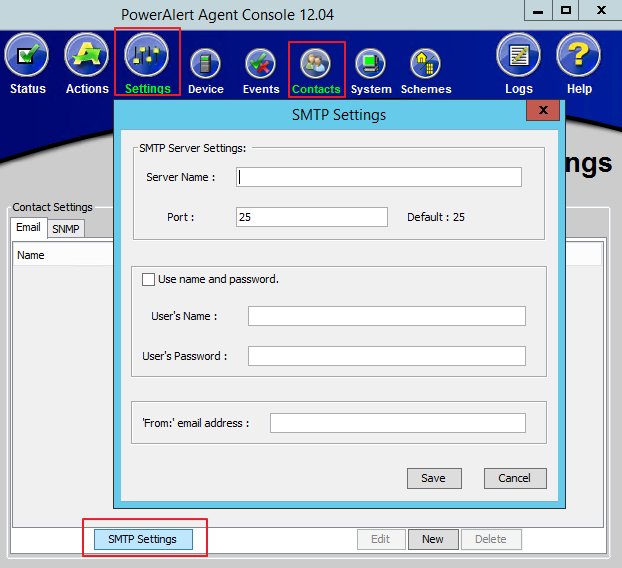
Task: Open the Device section icon
Action: click(x=205, y=63)
